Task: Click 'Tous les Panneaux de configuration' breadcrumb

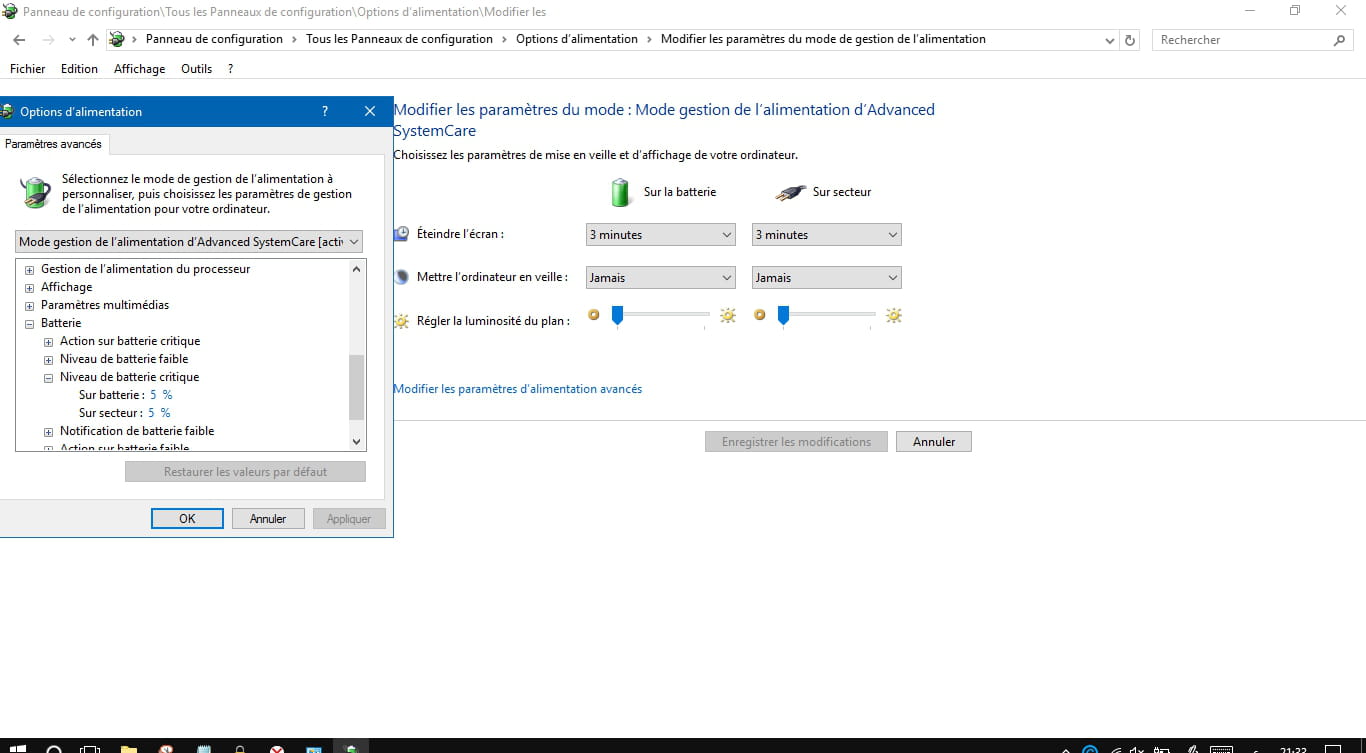Action: 399,40
